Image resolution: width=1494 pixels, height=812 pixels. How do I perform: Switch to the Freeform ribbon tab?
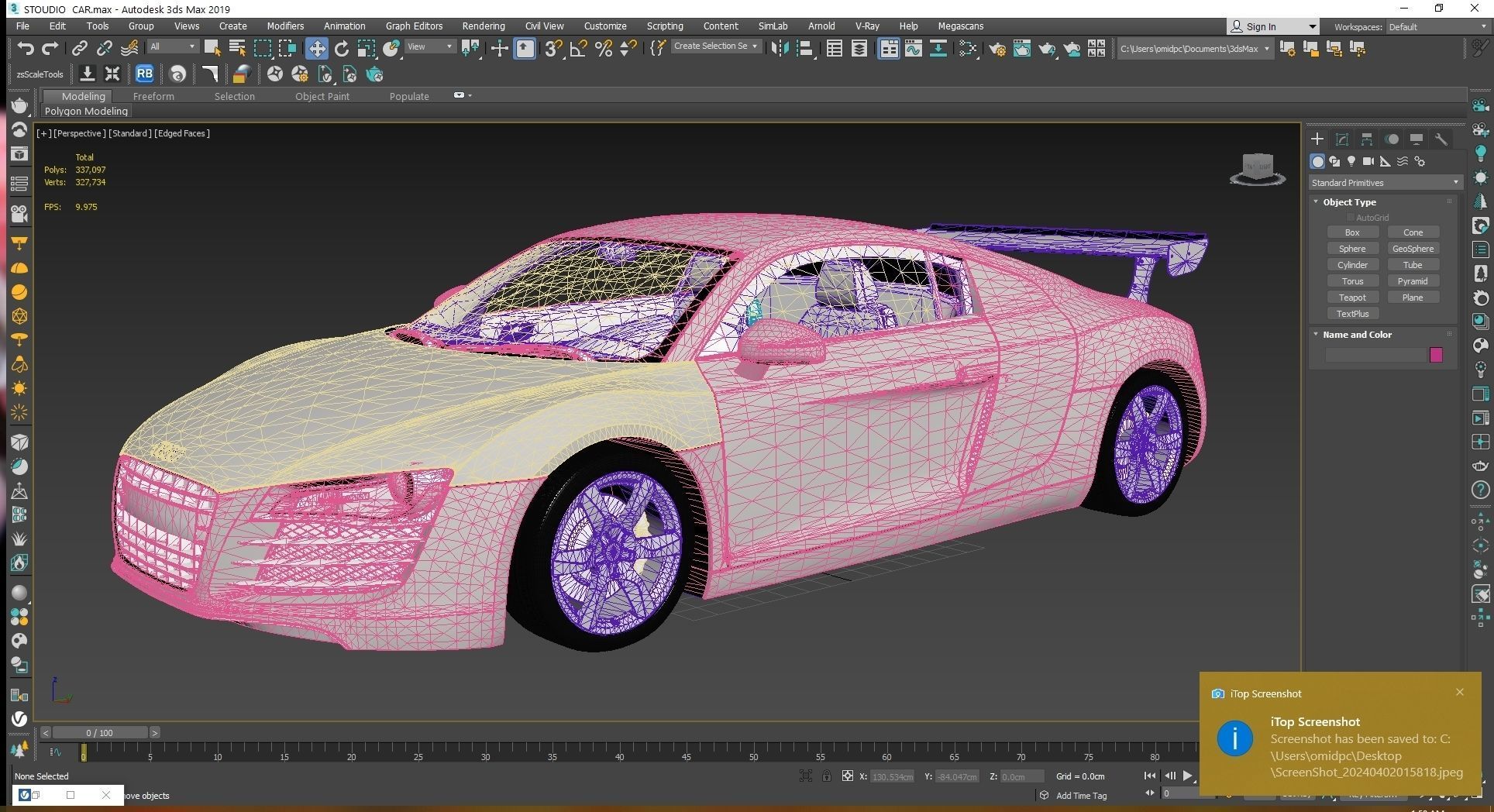(153, 96)
